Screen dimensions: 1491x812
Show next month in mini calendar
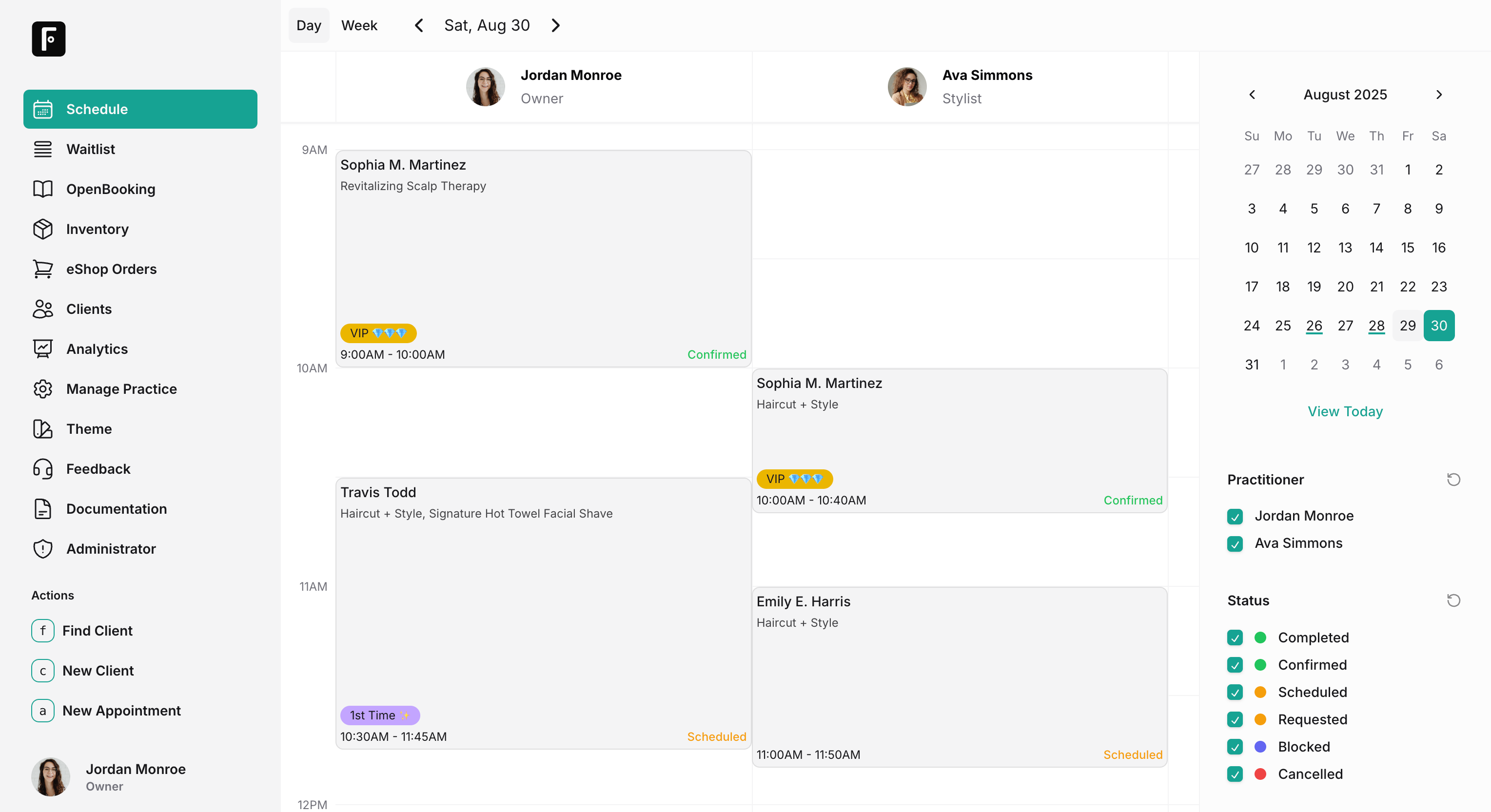[1439, 95]
